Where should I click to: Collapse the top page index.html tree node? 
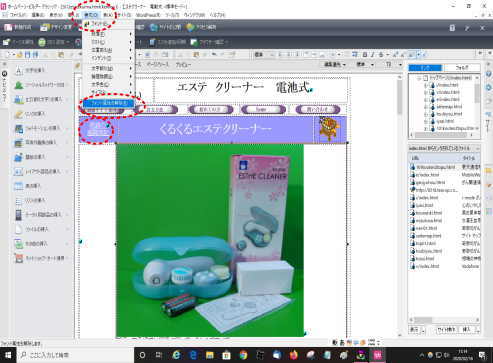419,78
